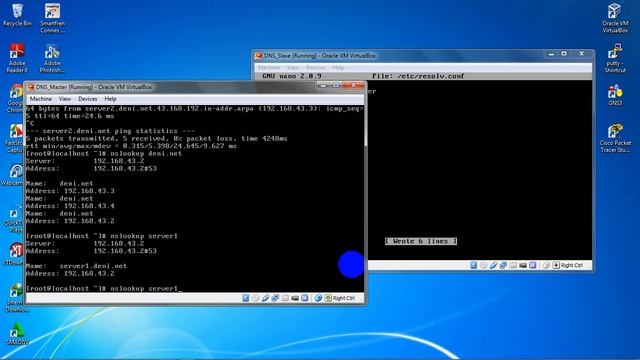640x360 pixels.
Task: Click keyboard capture indicator in DNS_Slave status bar
Action: 556,265
